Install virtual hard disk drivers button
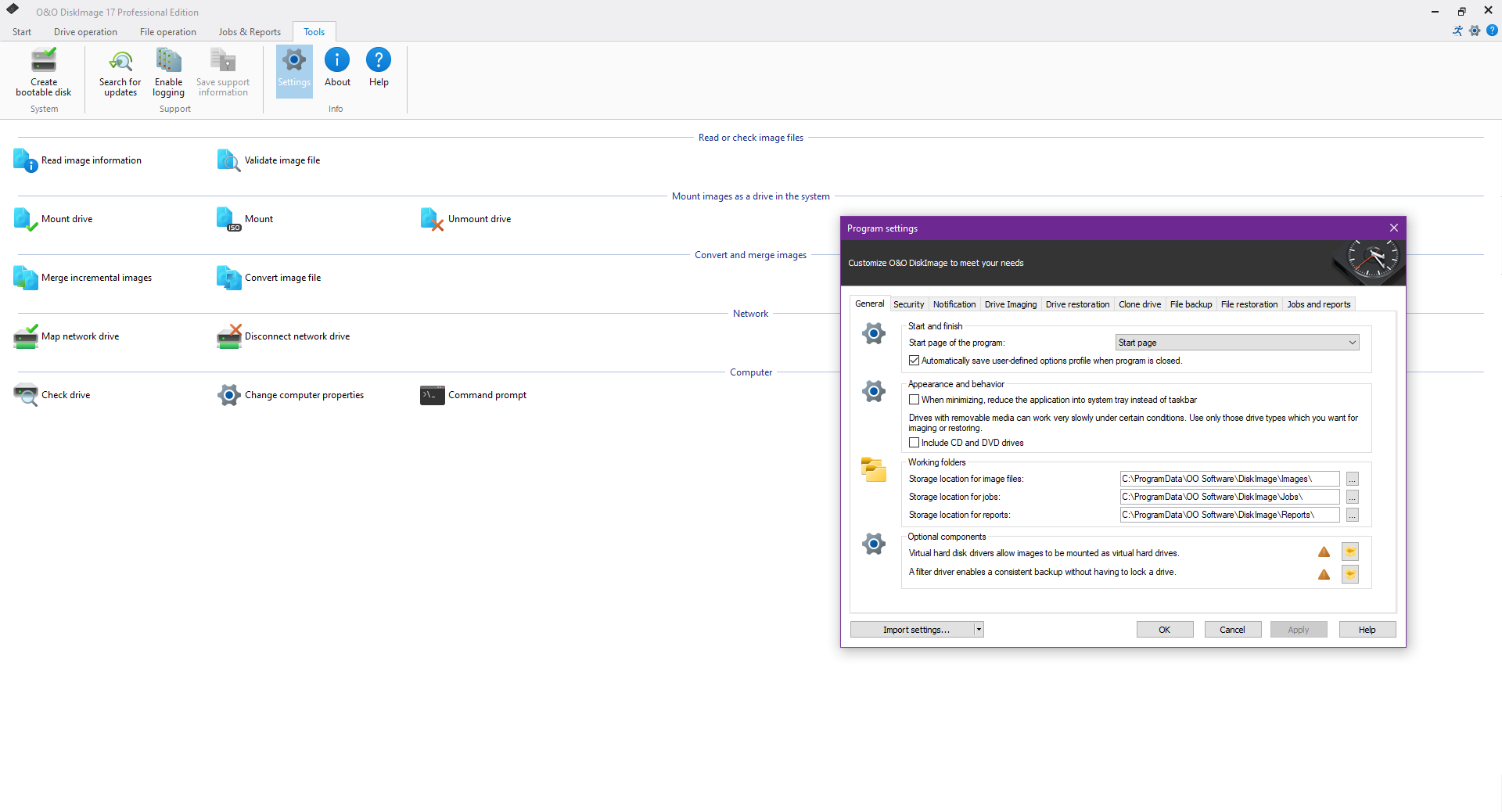The width and height of the screenshot is (1502, 812). [x=1350, y=552]
